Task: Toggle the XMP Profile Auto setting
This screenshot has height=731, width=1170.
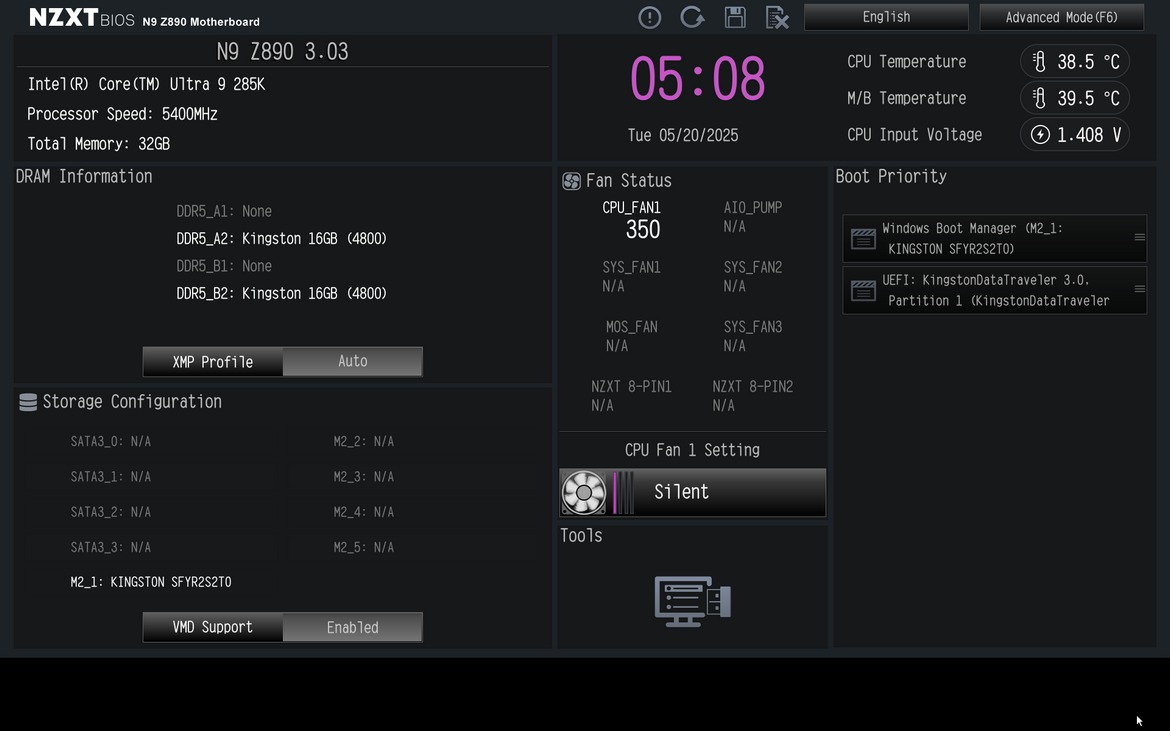Action: tap(352, 362)
